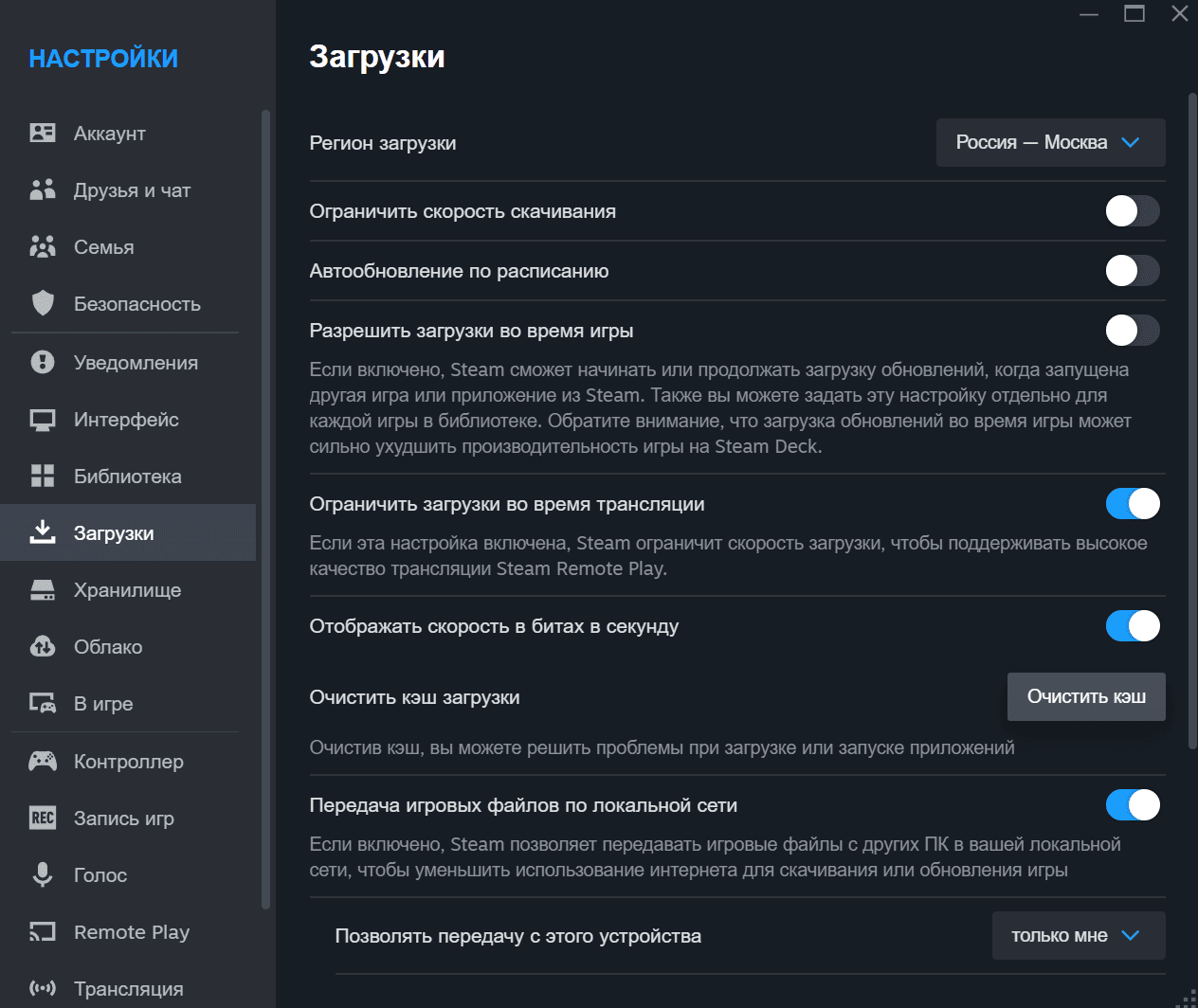Click the Broadcast signal icon
Image resolution: width=1198 pixels, height=1008 pixels.
43,988
